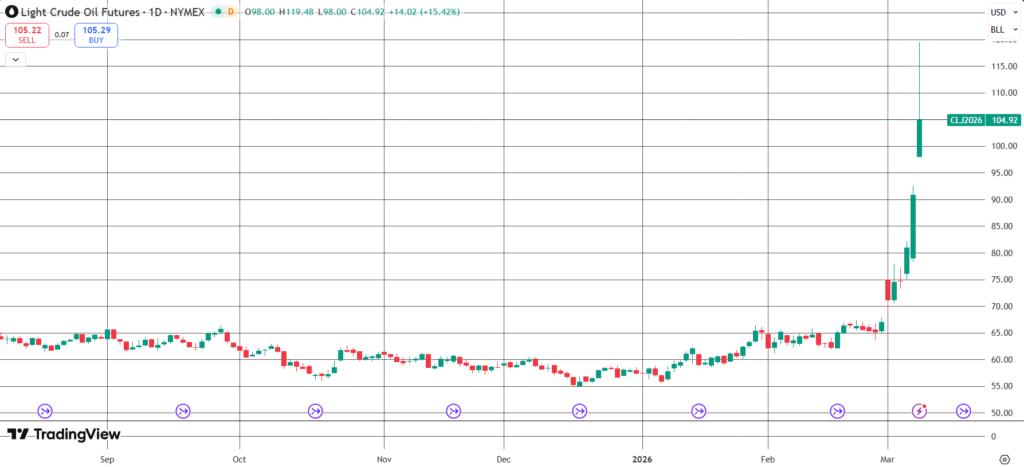Click the Dec label on the time axis

[x=503, y=459]
